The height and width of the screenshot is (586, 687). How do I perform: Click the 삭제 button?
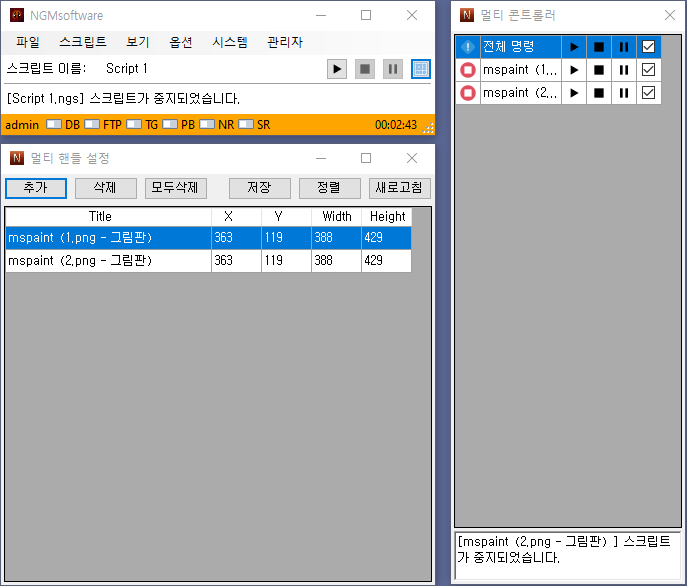106,188
